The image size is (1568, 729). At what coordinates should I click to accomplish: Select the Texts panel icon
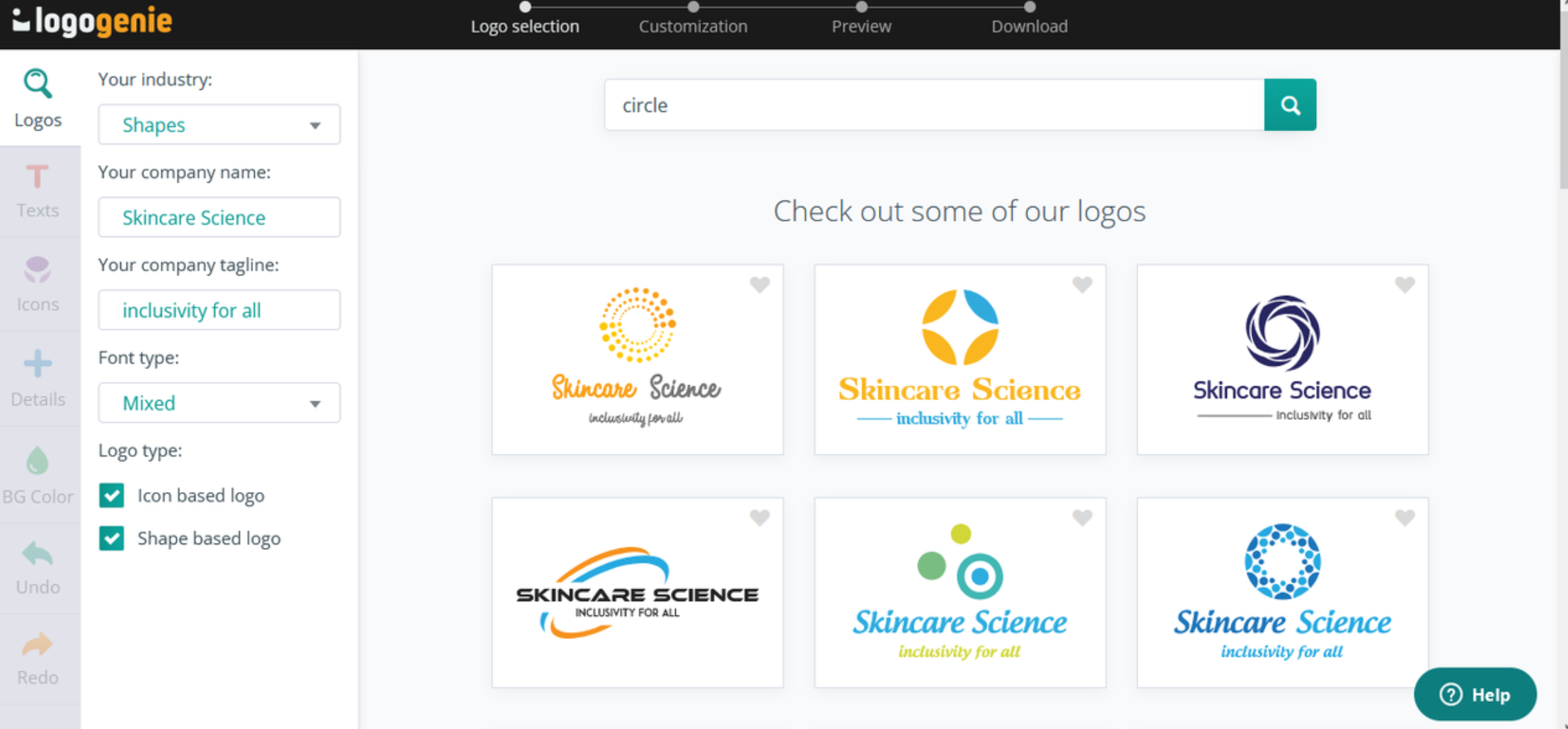click(38, 190)
